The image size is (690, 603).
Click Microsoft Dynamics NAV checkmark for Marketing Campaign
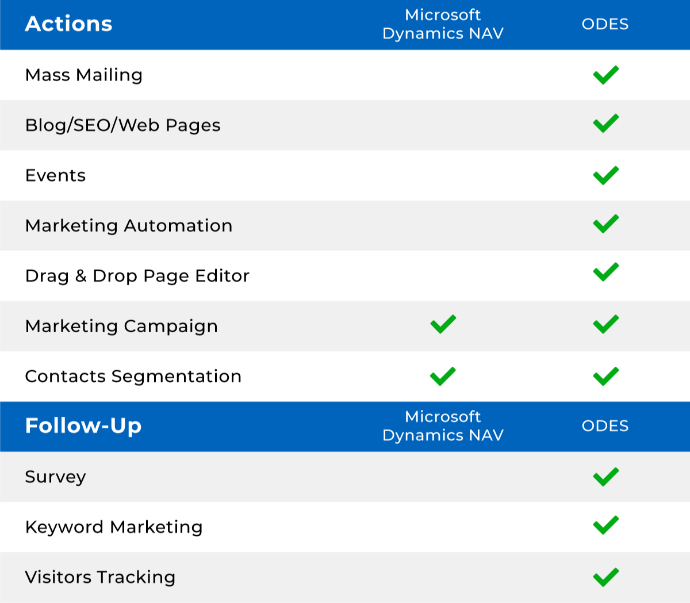tap(443, 324)
